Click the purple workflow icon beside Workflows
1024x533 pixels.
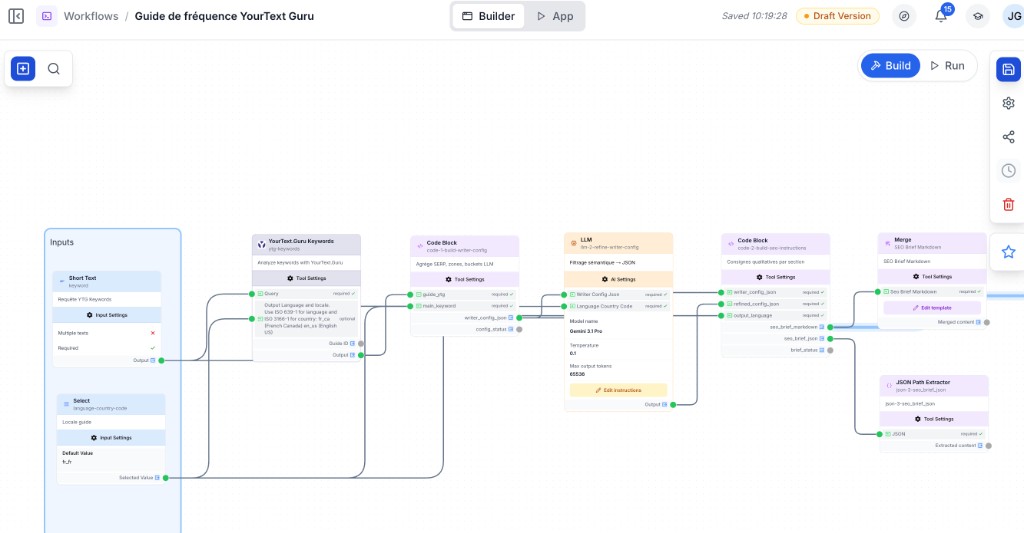tap(47, 16)
